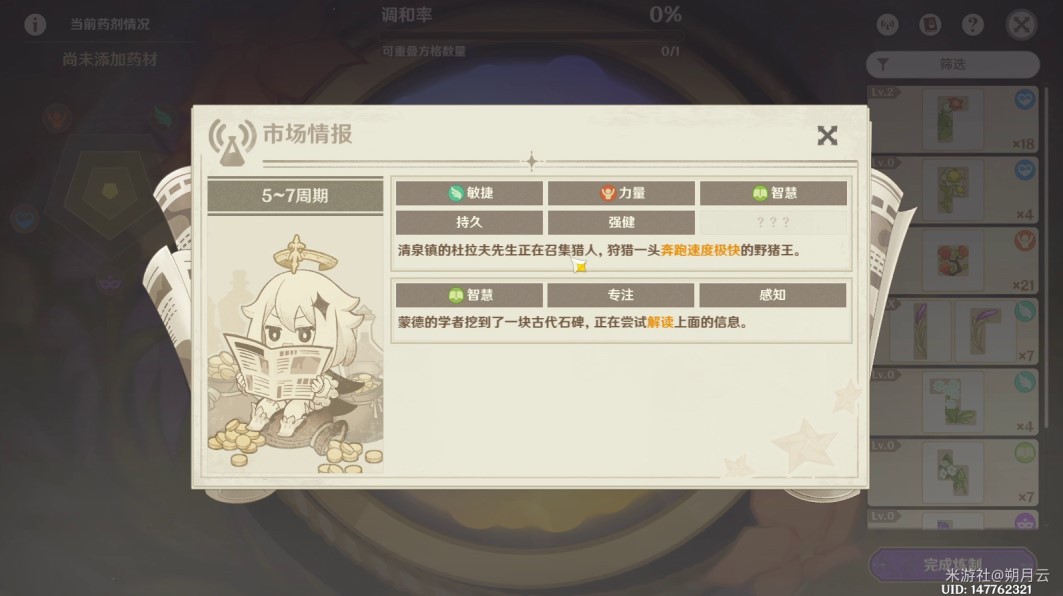Close the 市场情报 dialog

click(826, 136)
